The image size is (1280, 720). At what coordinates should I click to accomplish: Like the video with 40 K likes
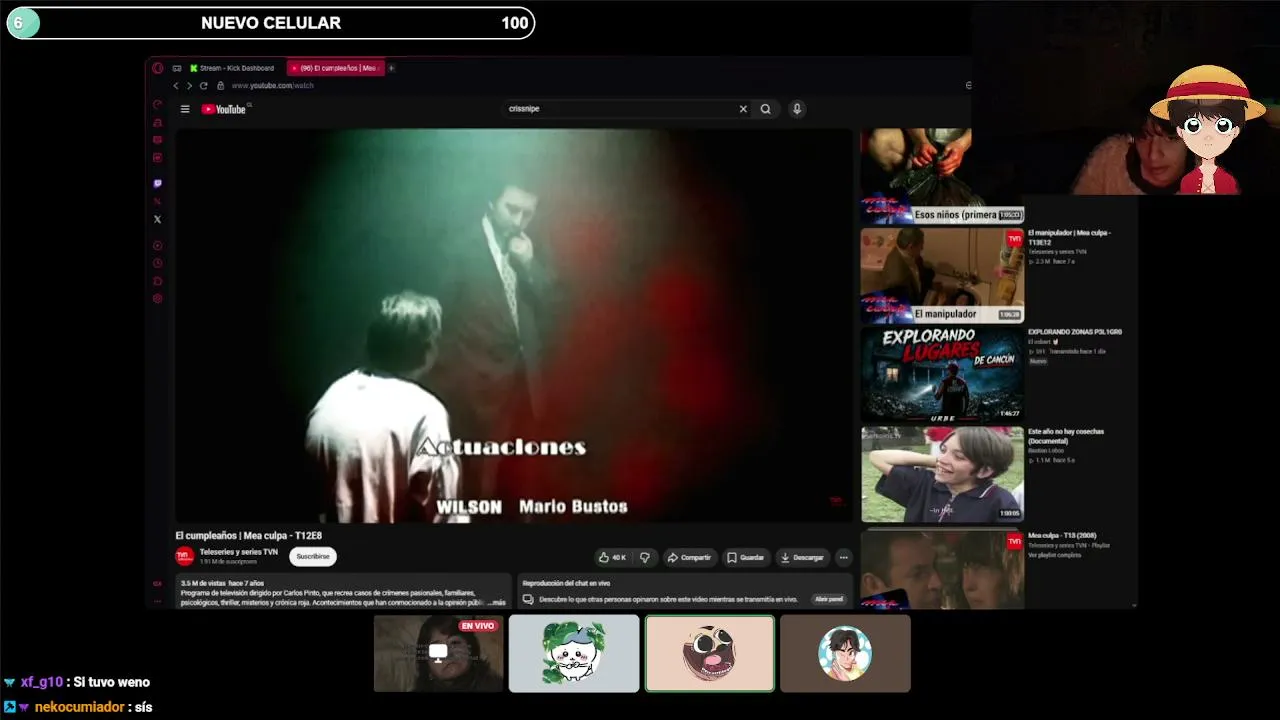(613, 557)
